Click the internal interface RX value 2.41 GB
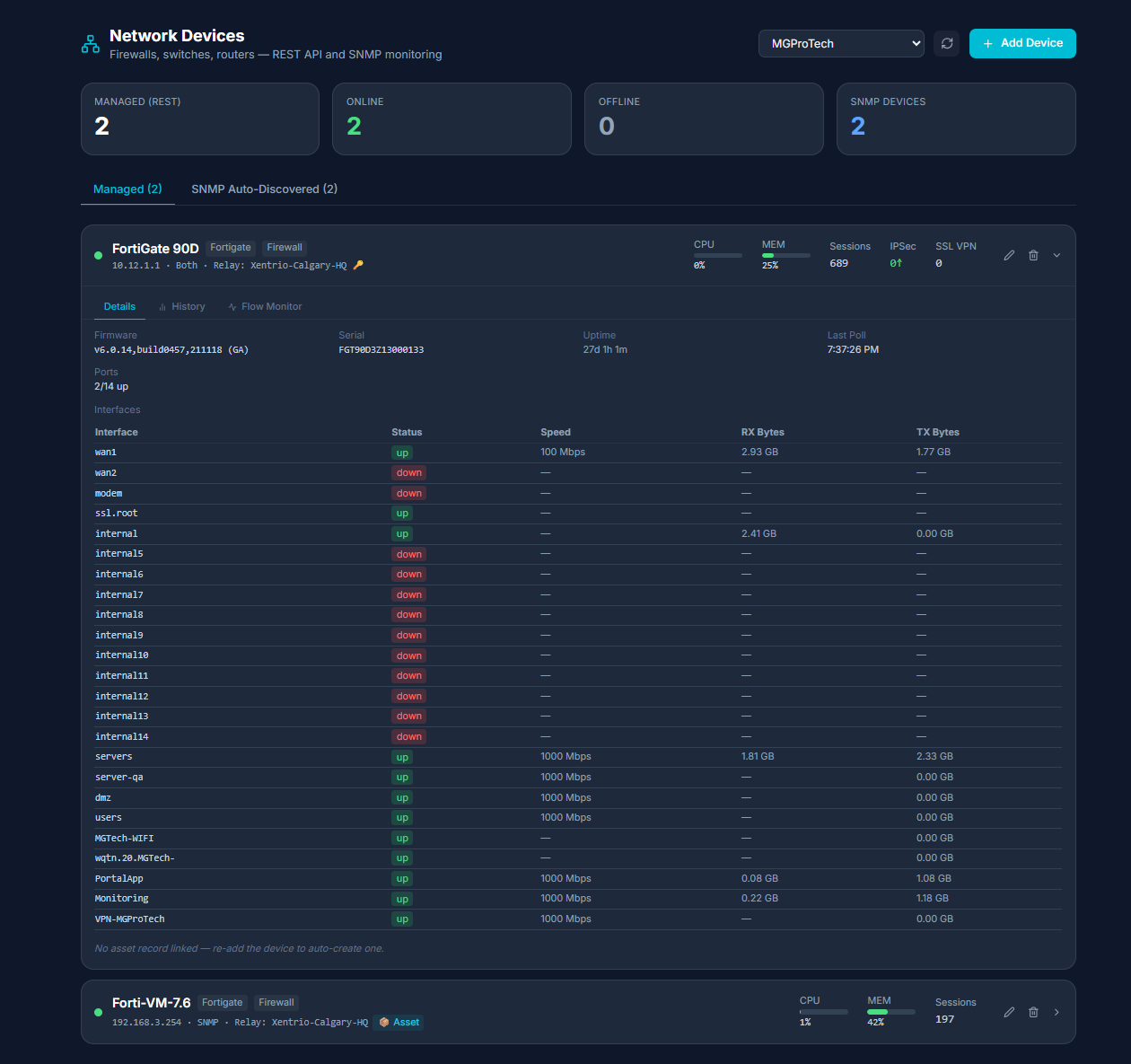The image size is (1131, 1064). point(758,534)
